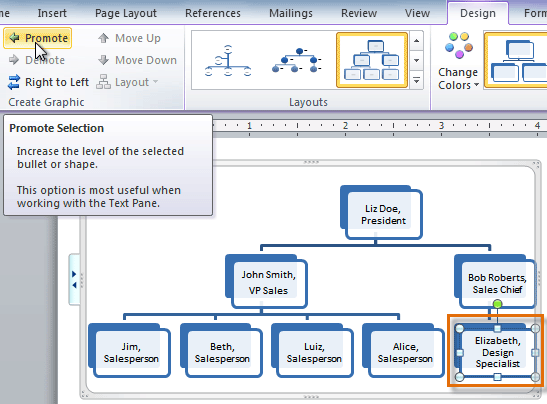Toggle Right to Left direction

48,82
